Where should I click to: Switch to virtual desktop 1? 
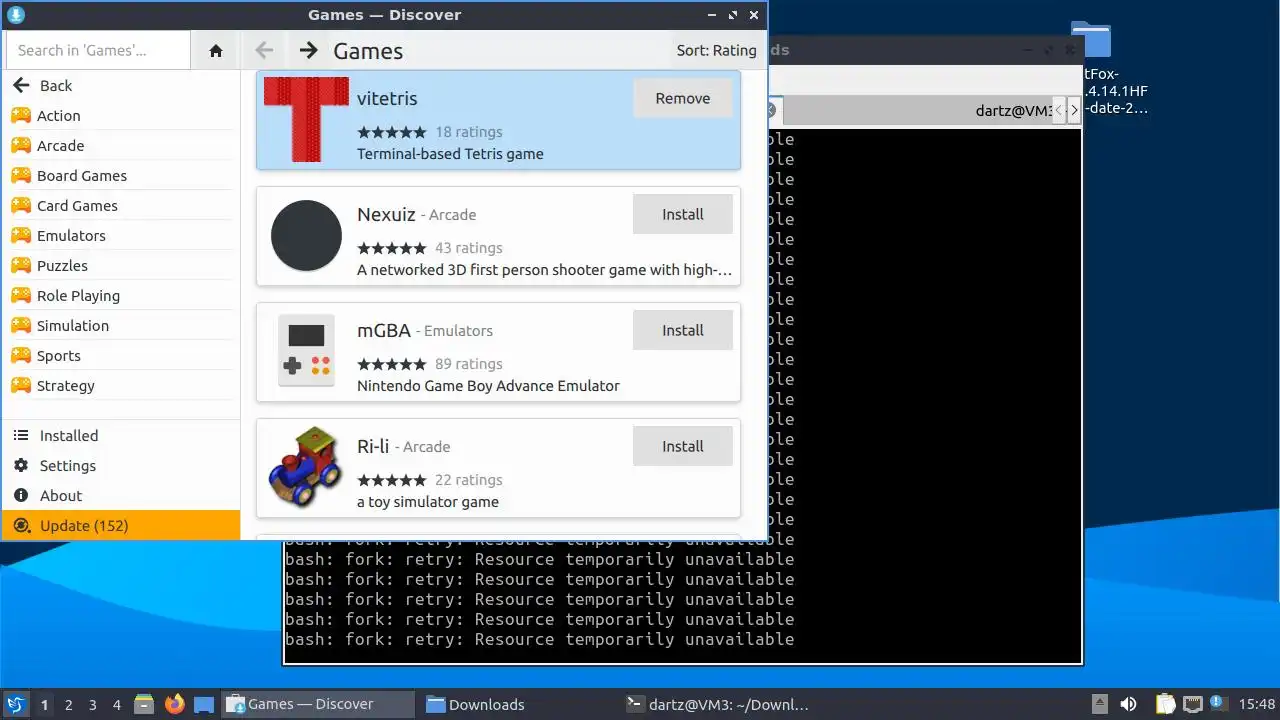click(44, 705)
